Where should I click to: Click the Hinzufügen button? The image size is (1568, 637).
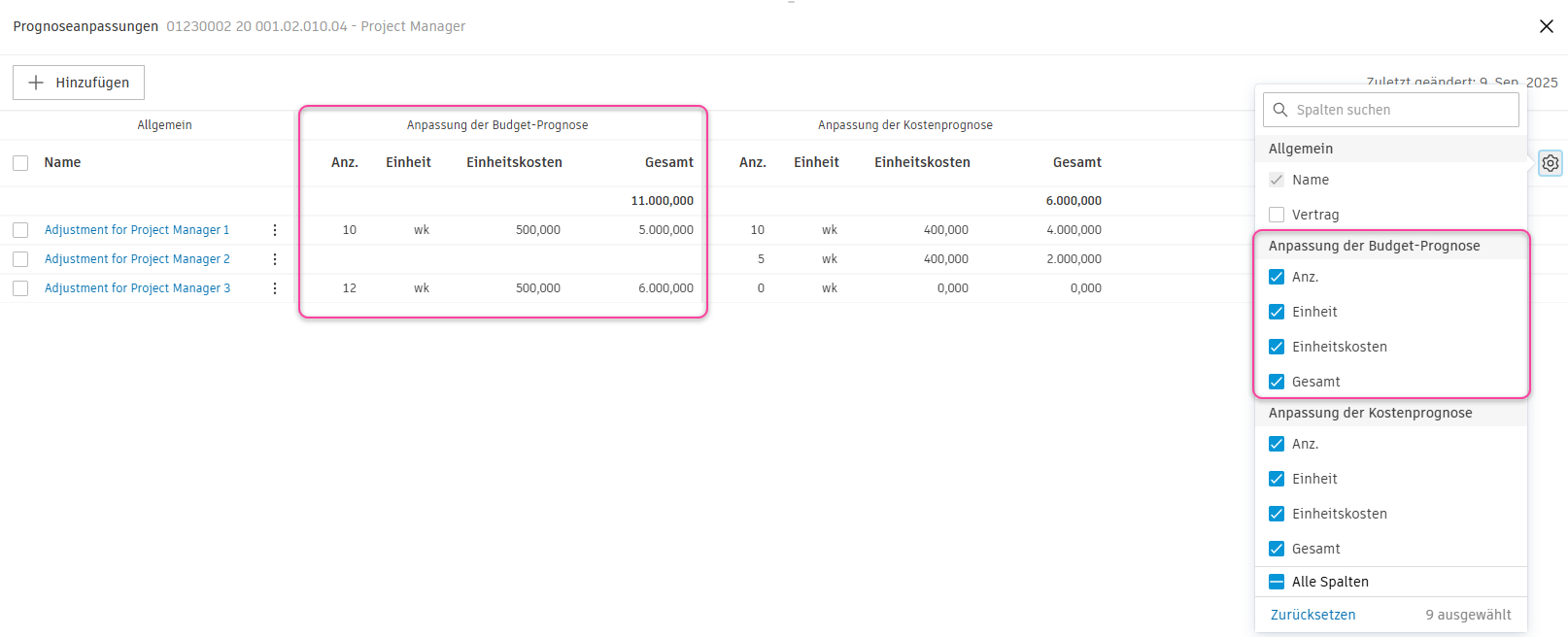click(79, 83)
